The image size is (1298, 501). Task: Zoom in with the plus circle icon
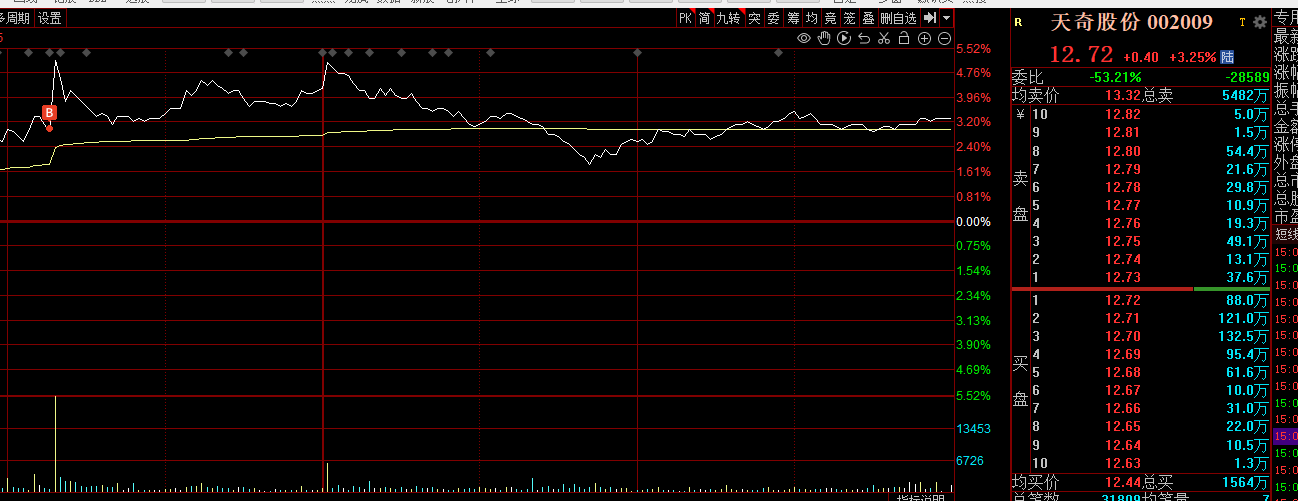924,38
